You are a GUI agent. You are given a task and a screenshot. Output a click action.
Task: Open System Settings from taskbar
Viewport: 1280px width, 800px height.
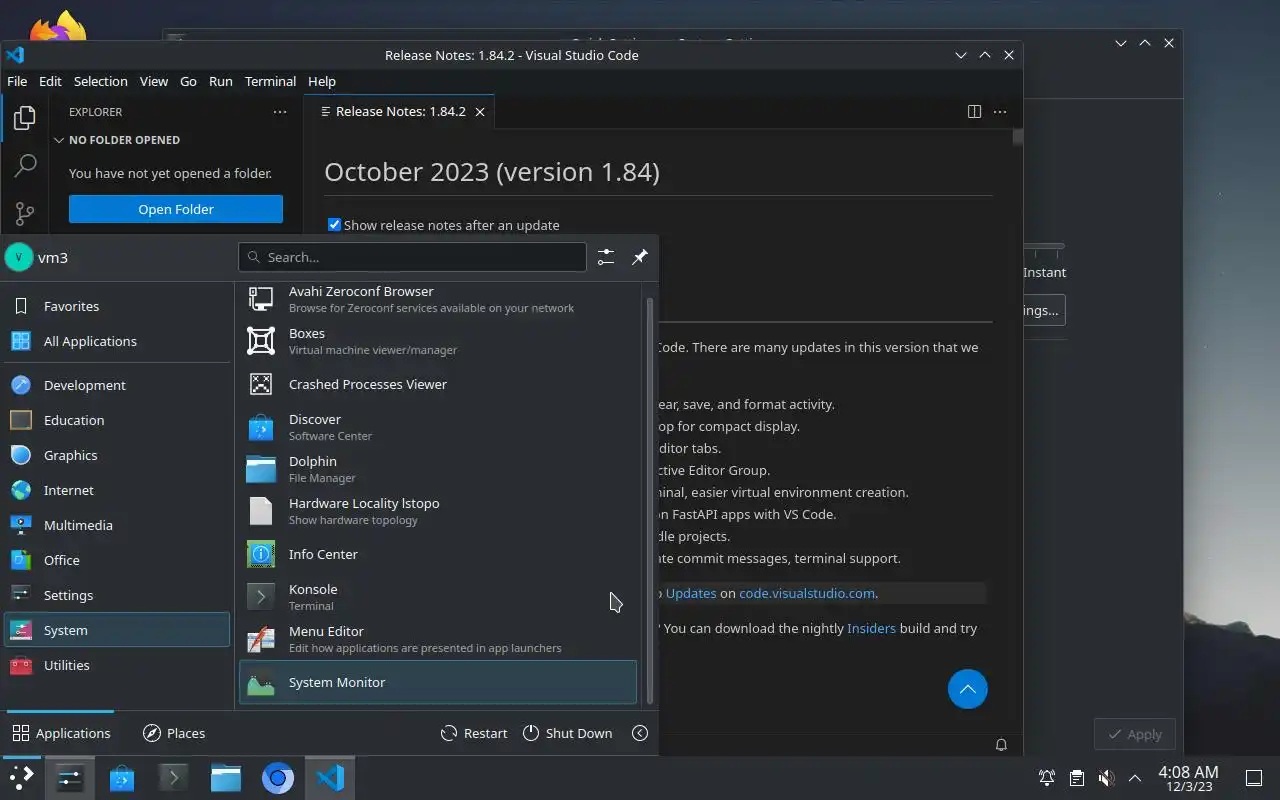click(x=70, y=778)
